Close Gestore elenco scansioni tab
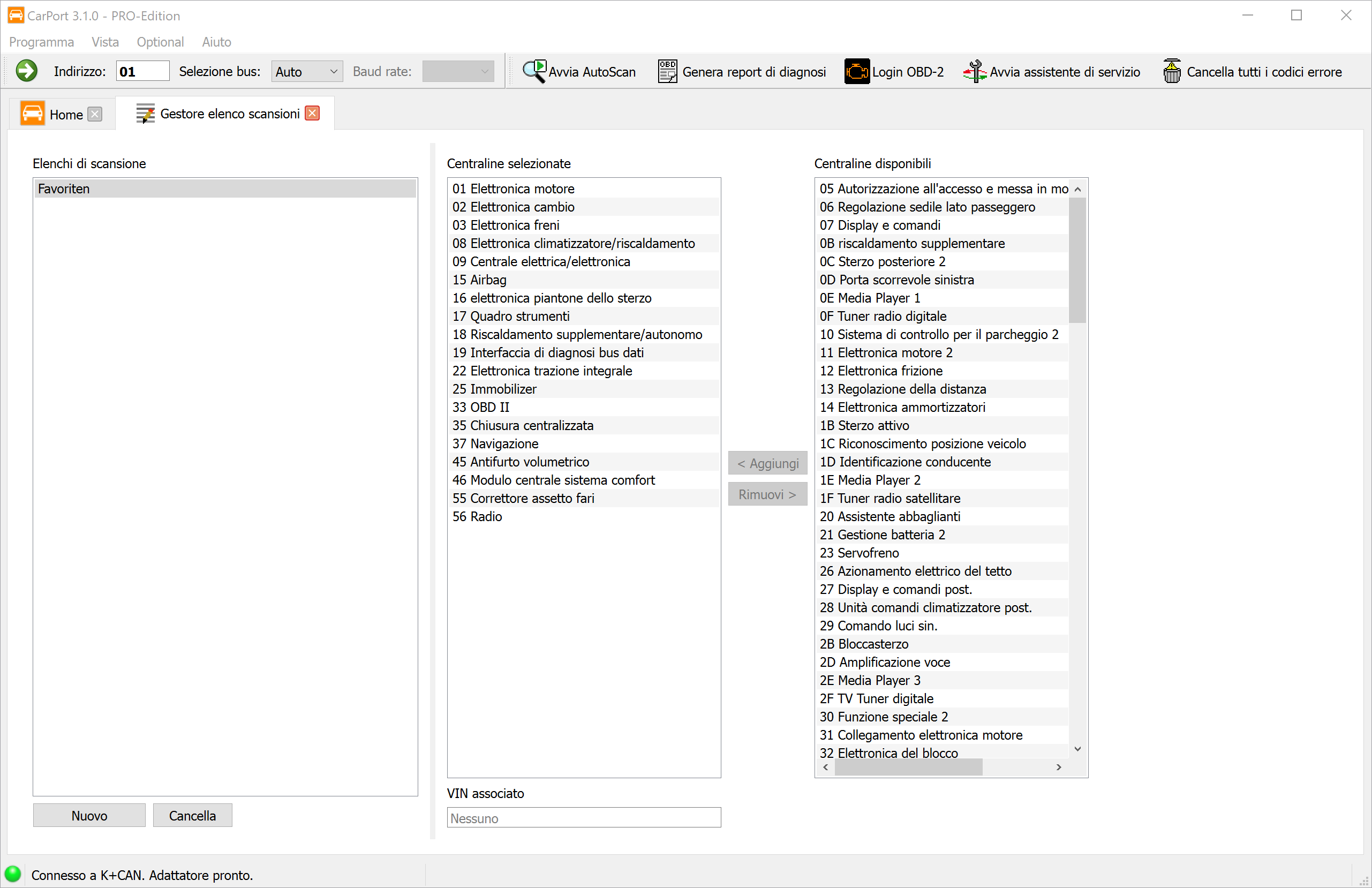The width and height of the screenshot is (1372, 888). (312, 113)
